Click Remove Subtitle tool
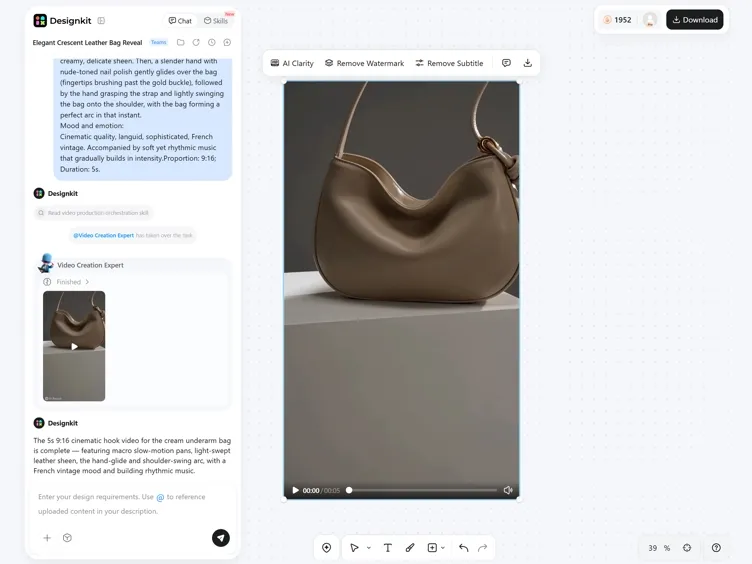This screenshot has width=752, height=564. point(449,63)
